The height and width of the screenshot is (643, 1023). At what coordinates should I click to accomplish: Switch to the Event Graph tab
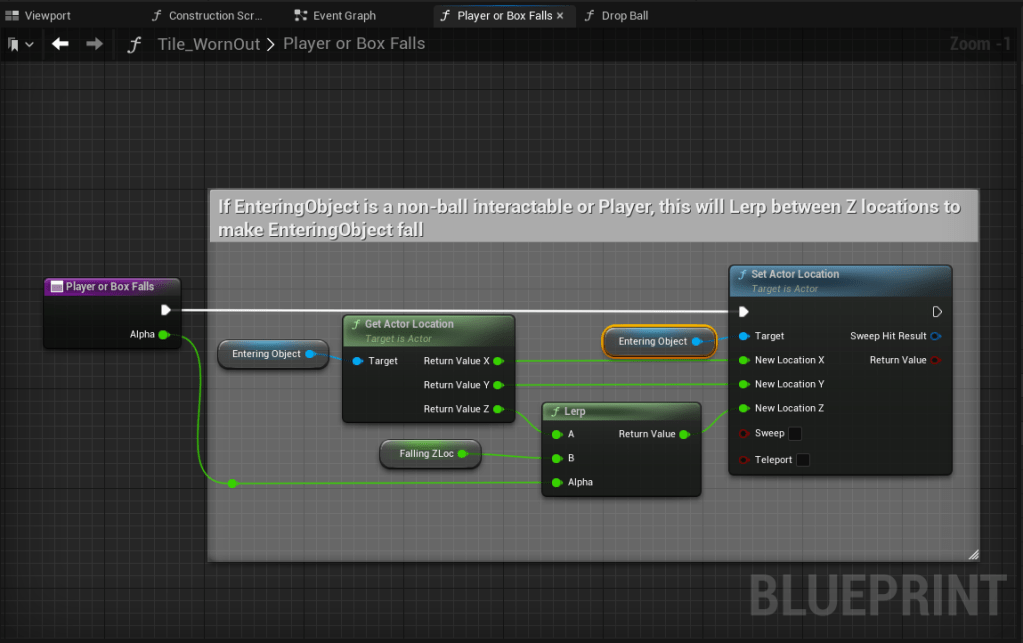coord(336,16)
